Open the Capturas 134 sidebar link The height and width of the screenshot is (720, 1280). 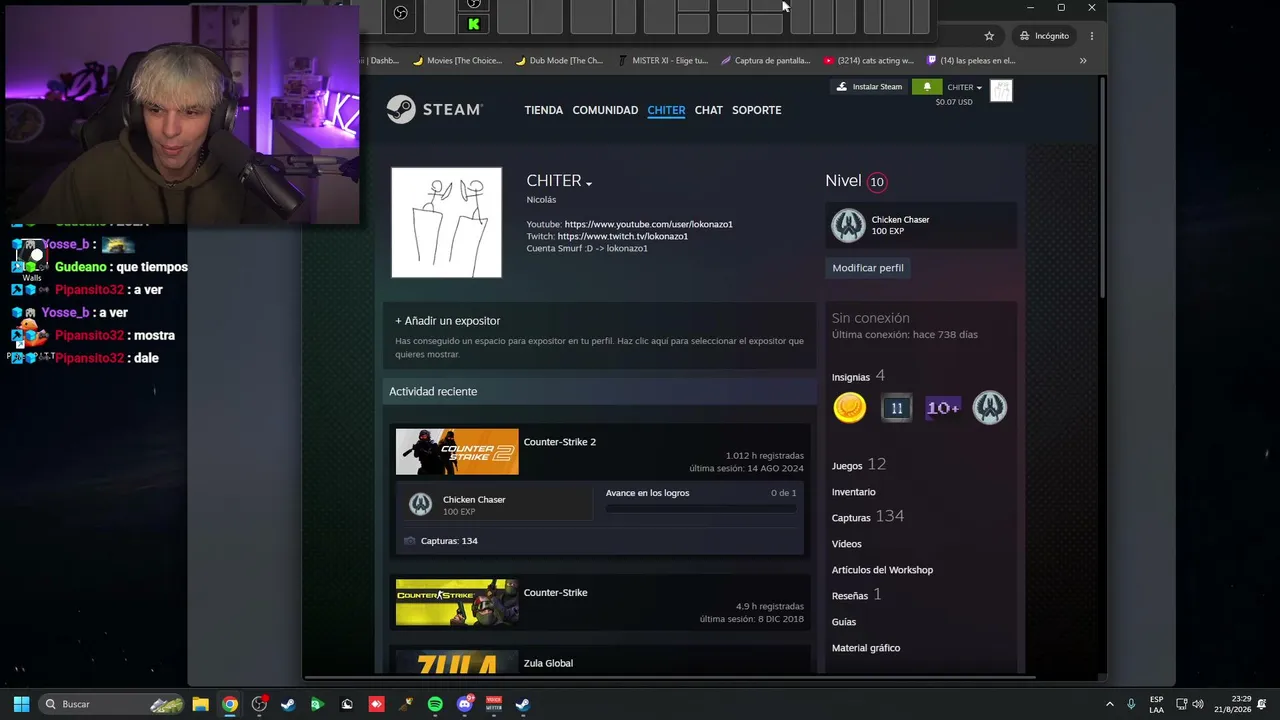(868, 517)
